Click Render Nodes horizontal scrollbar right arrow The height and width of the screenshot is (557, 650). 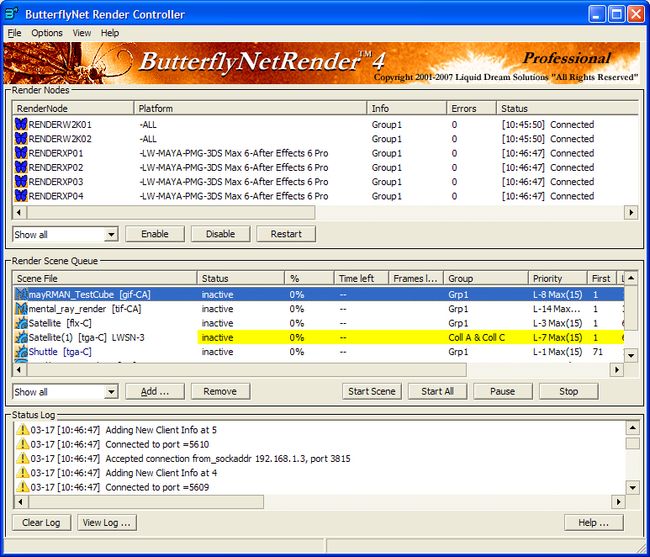(631, 212)
